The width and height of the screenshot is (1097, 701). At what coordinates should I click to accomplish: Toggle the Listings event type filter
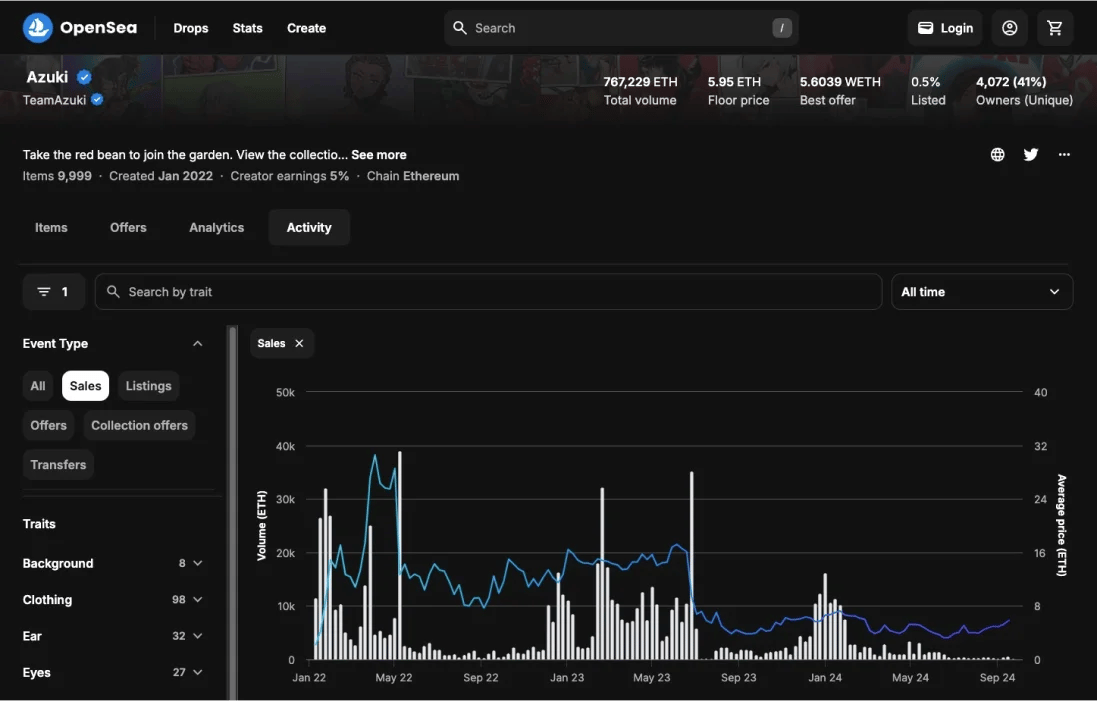click(x=148, y=386)
